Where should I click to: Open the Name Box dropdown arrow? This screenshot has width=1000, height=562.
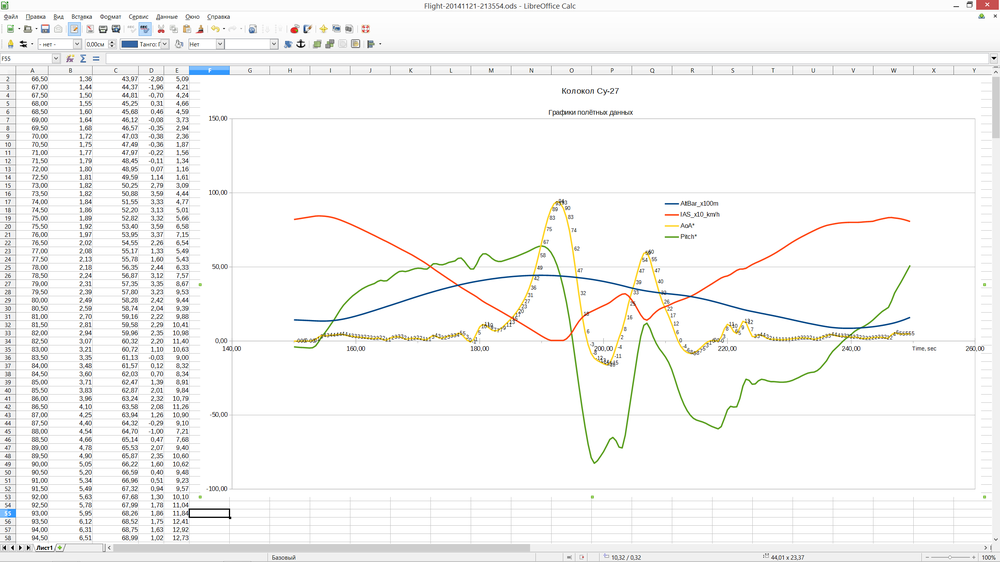(55, 59)
